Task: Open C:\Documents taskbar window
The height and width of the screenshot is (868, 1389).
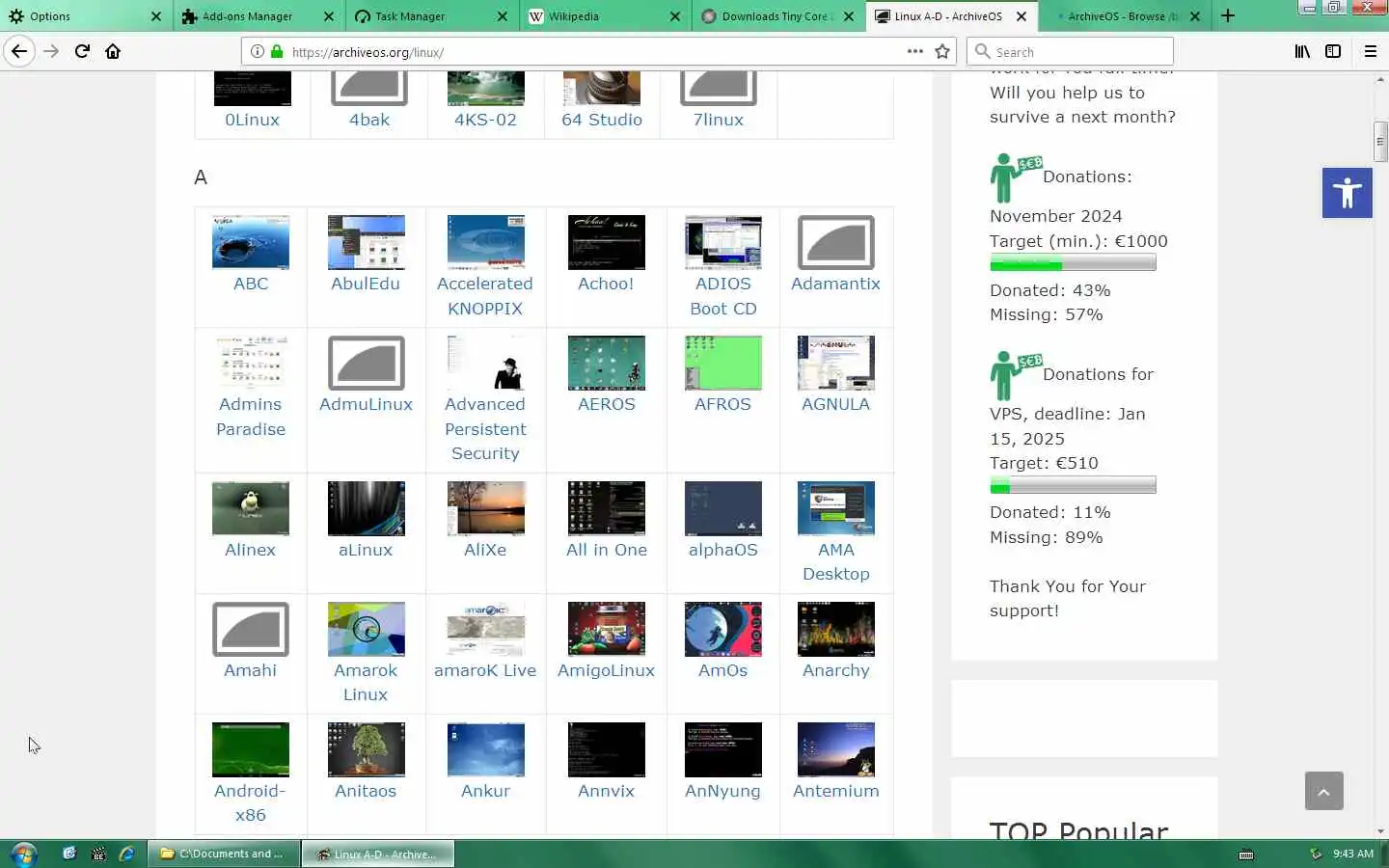Action: pos(223,854)
